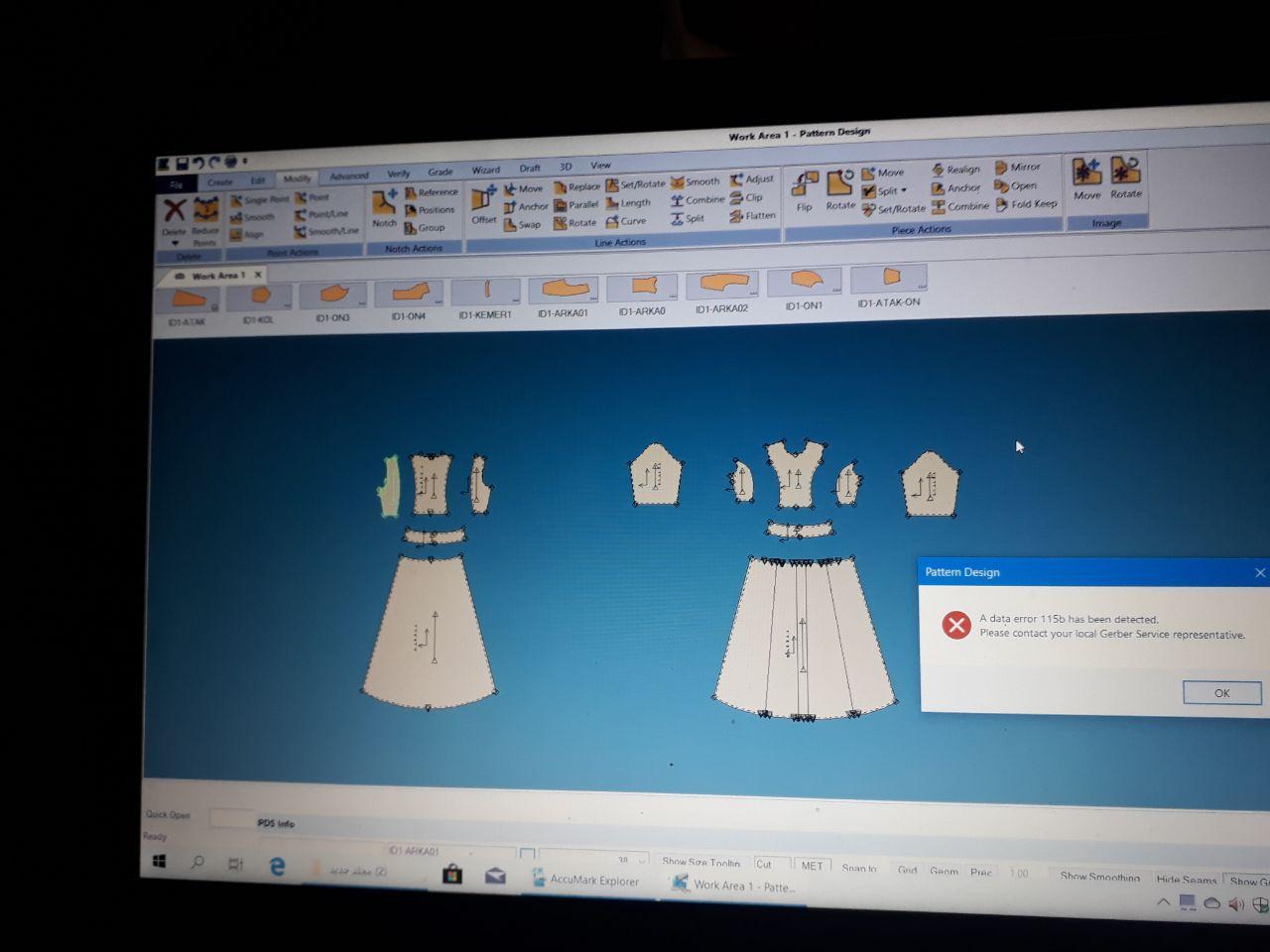The height and width of the screenshot is (952, 1270).
Task: Toggle the Grid snap button
Action: click(x=907, y=870)
